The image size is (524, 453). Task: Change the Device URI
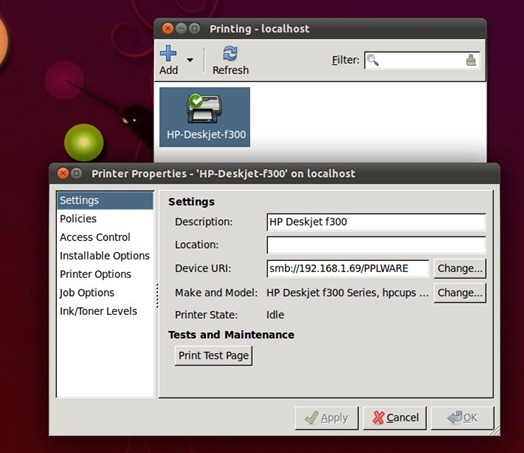click(460, 269)
